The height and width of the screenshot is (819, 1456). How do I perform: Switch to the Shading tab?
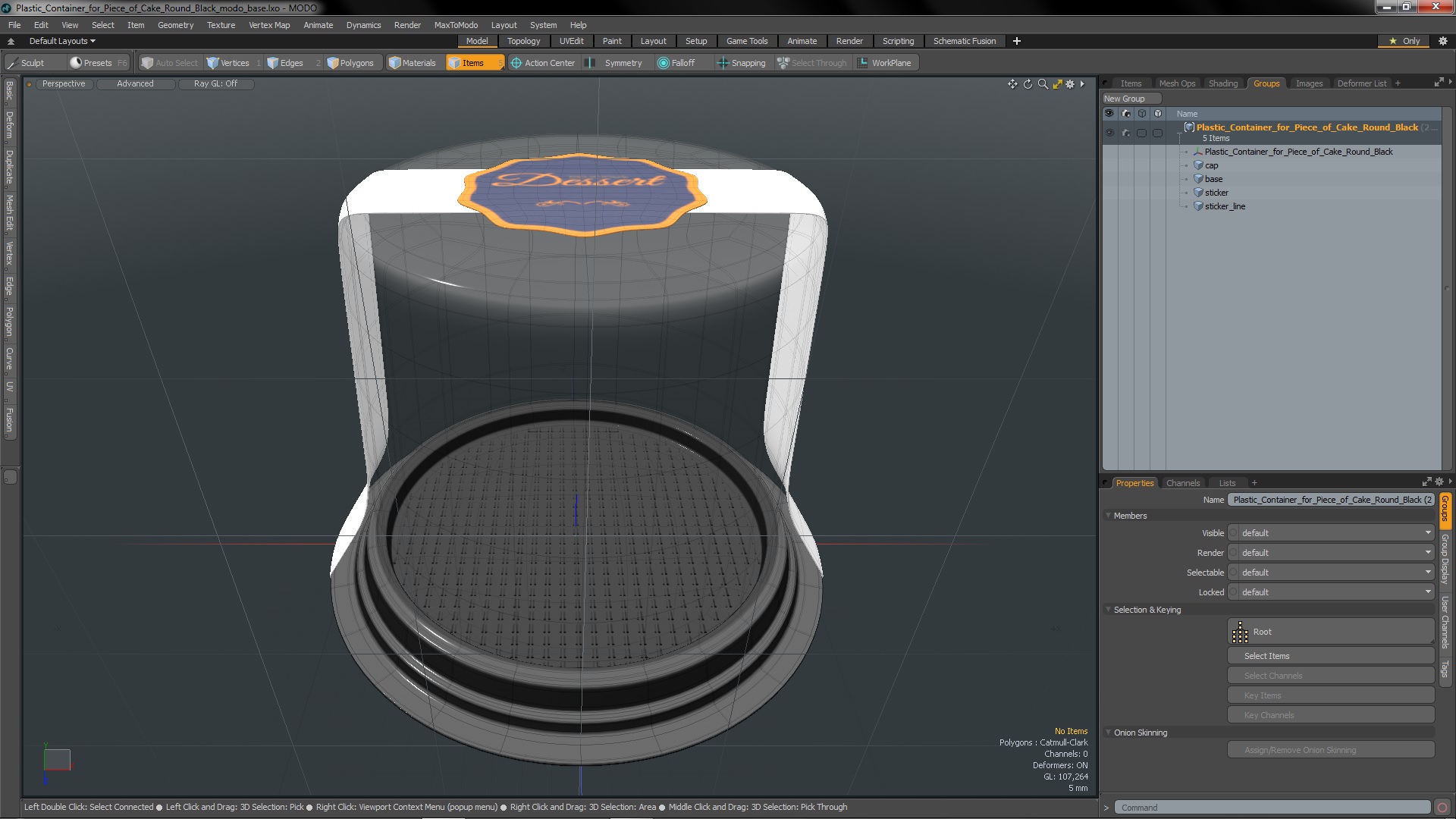point(1222,83)
